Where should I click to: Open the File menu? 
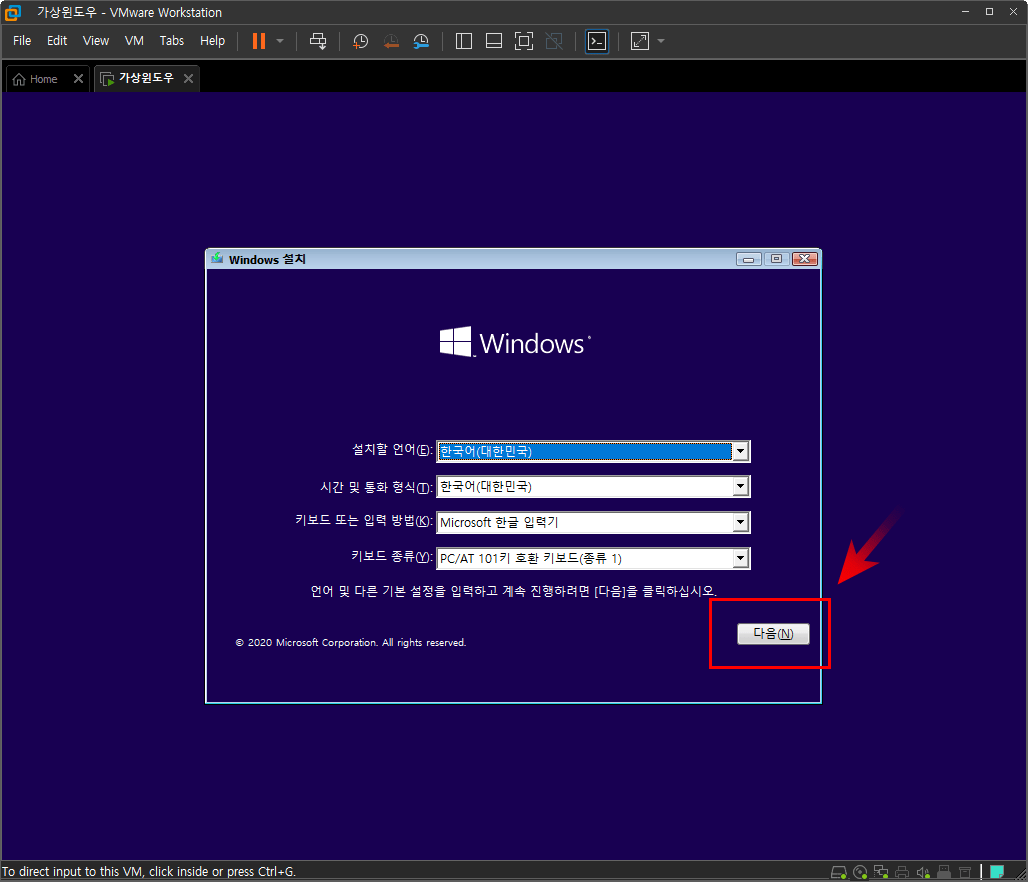coord(22,41)
